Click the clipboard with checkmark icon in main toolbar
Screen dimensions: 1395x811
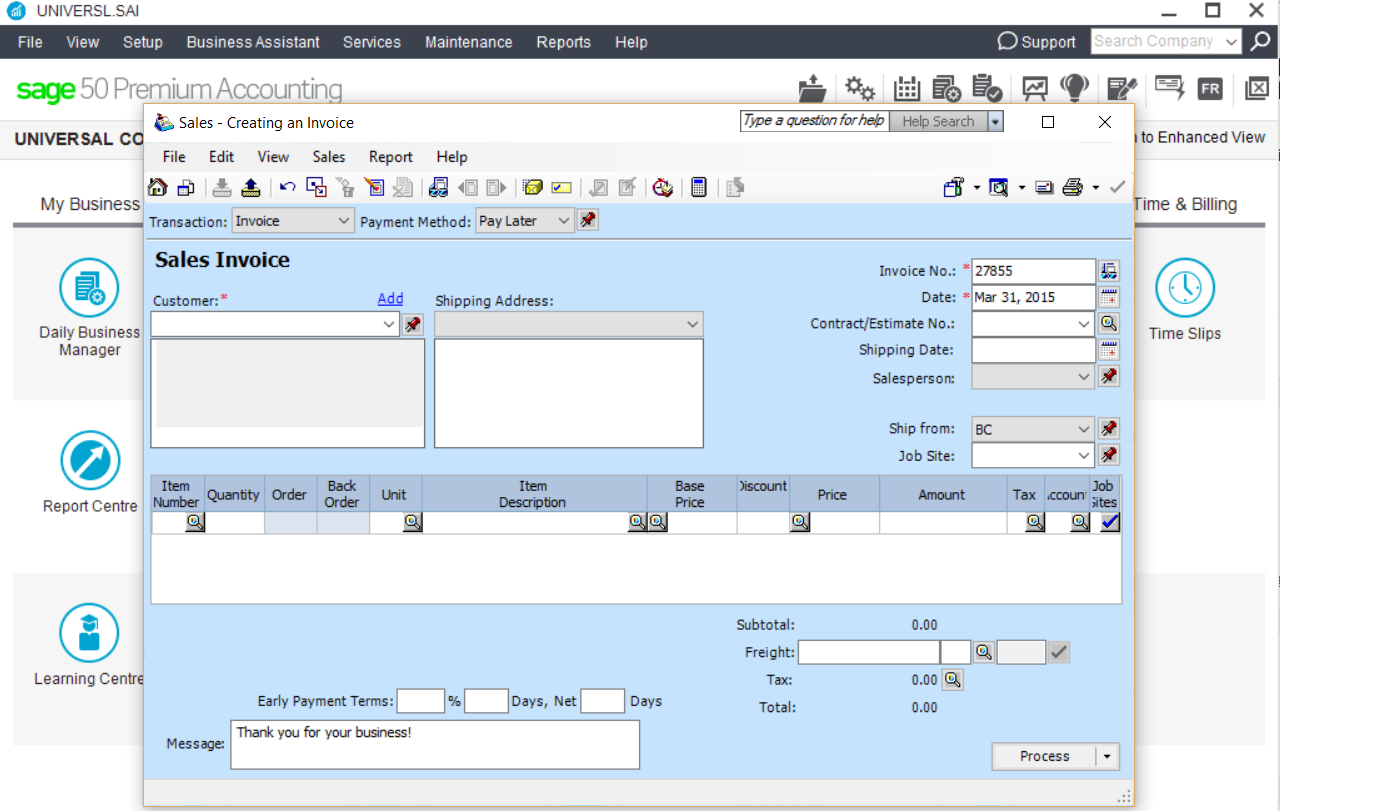pyautogui.click(x=987, y=88)
